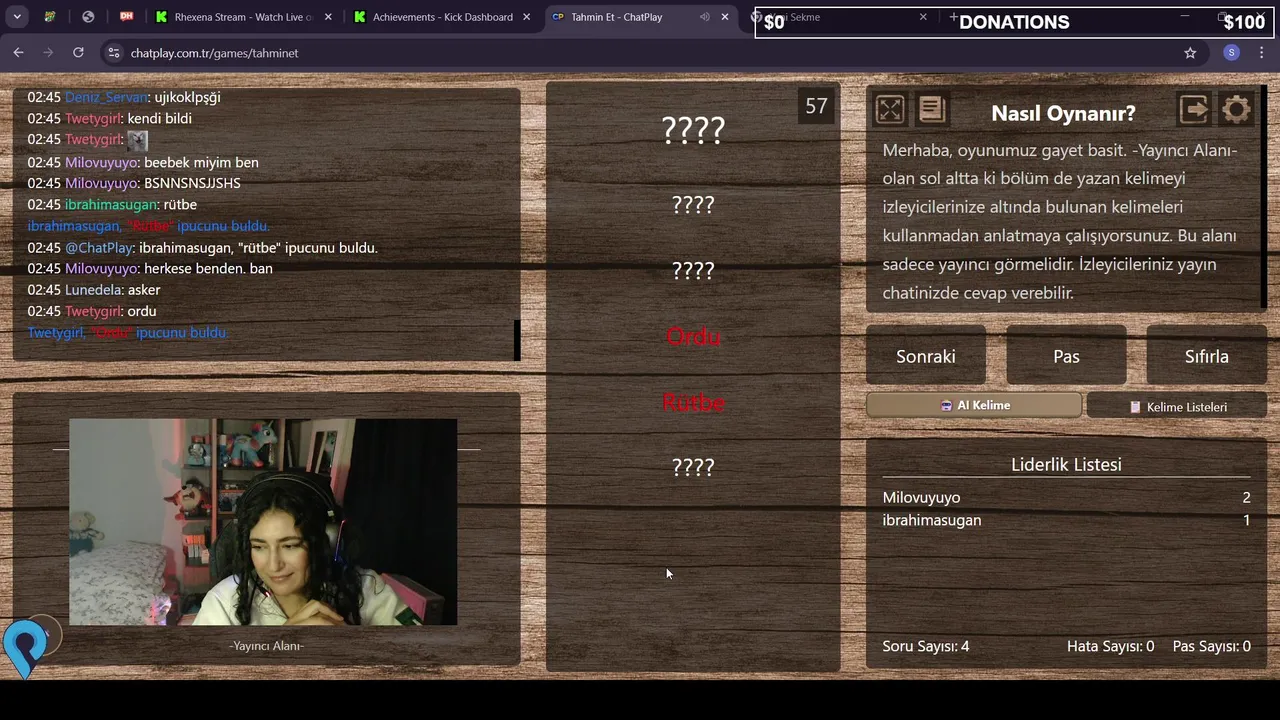View site information icon in address bar
This screenshot has width=1280, height=720.
[113, 53]
